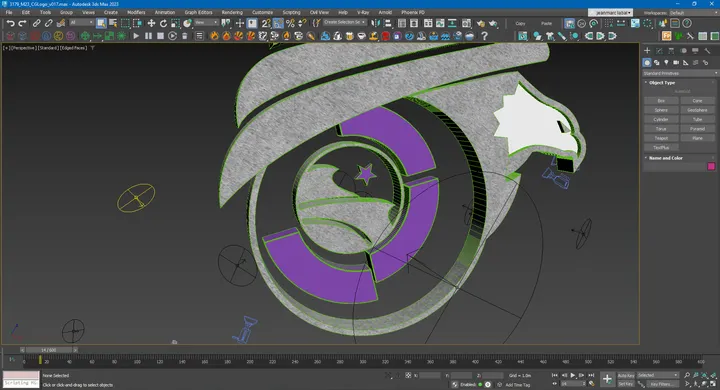Select the Cameras category icon in Create panel
Viewport: 720px width, 390px height.
(676, 62)
